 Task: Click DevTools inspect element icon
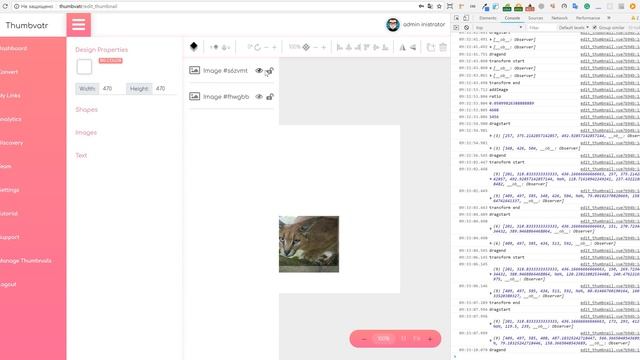click(457, 18)
